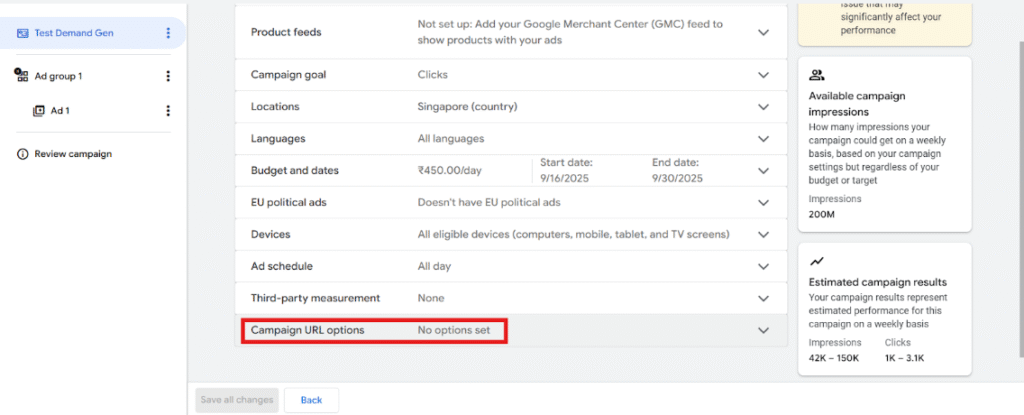Open Ad 1 three-dot options menu
1024x415 pixels.
pyautogui.click(x=168, y=111)
